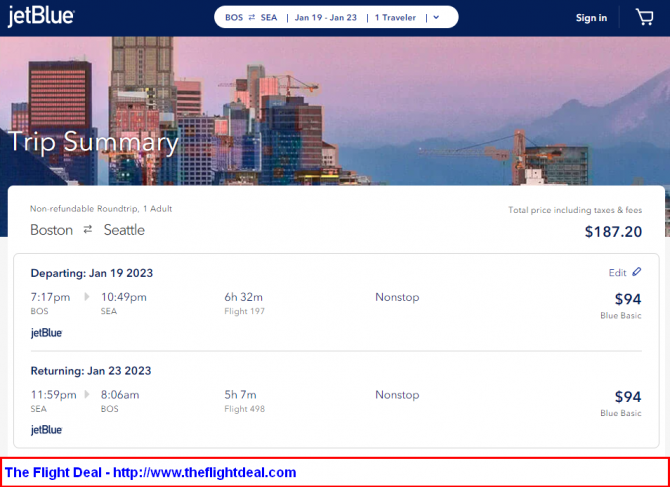Click the total price $187.20
This screenshot has height=487, width=670.
(613, 232)
